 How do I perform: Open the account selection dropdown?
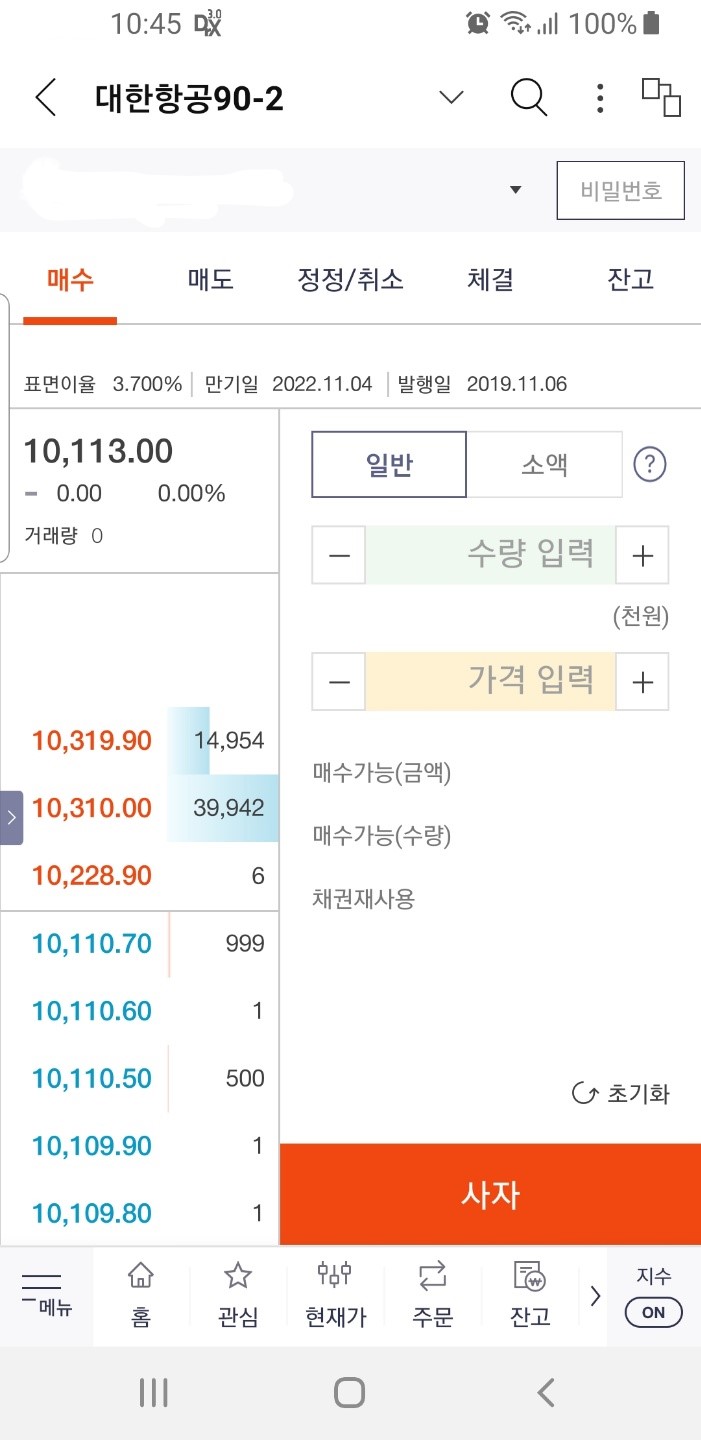[x=515, y=189]
